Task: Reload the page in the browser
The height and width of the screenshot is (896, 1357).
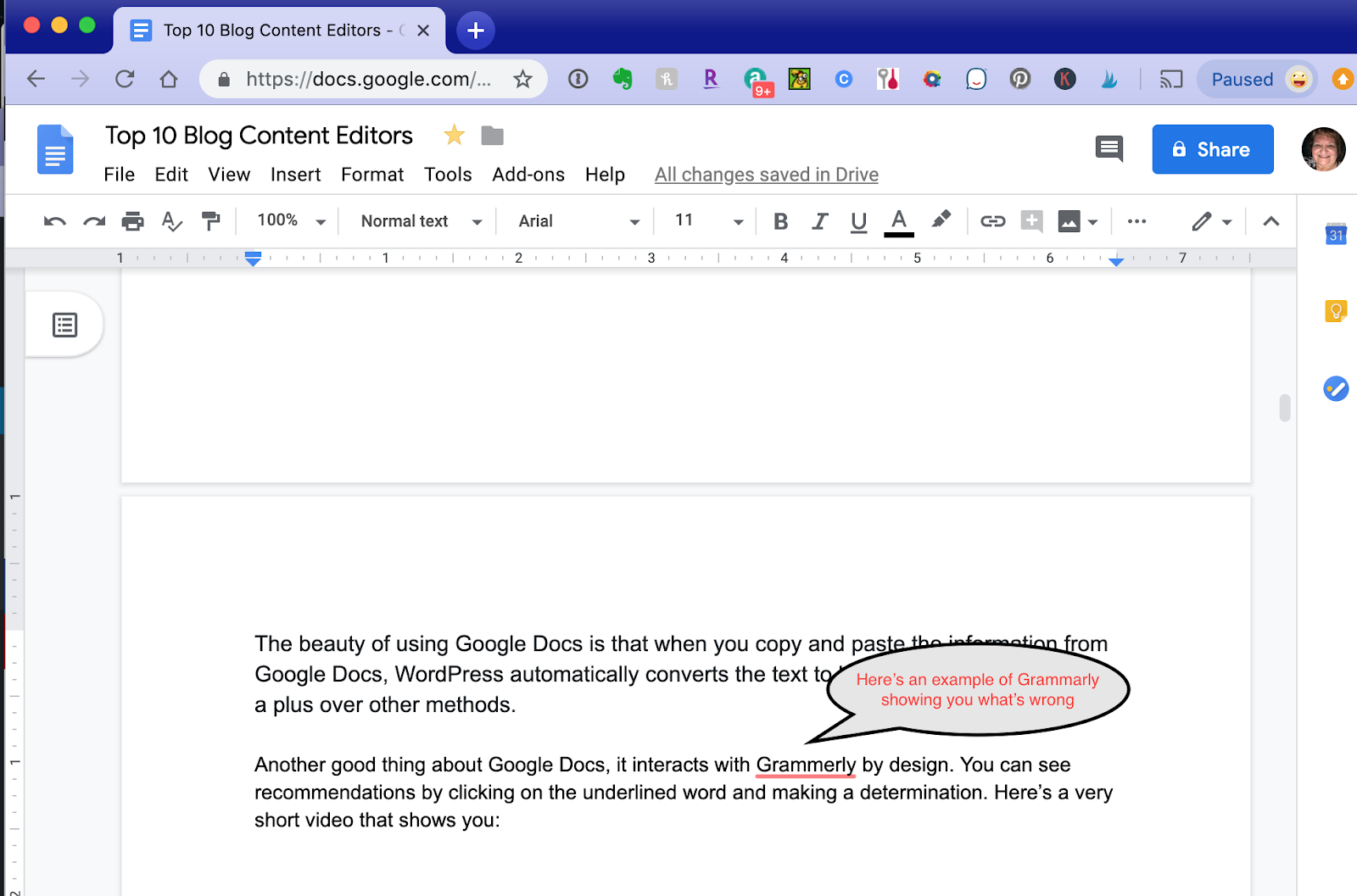Action: click(125, 79)
